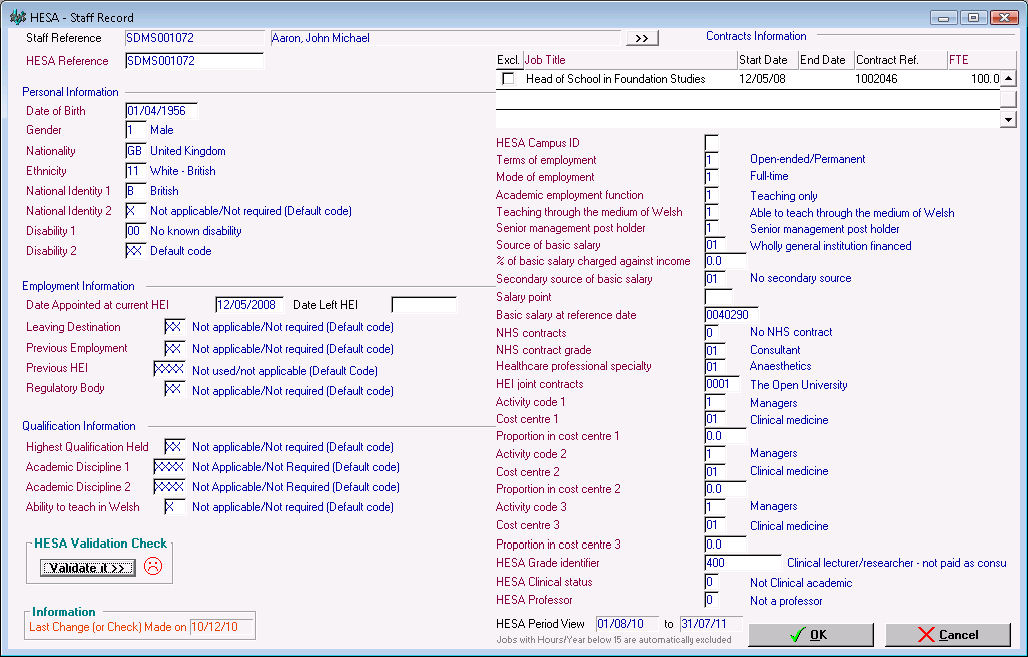Click the red sad-face validation status icon
Screen dimensions: 1028x657
click(x=153, y=566)
